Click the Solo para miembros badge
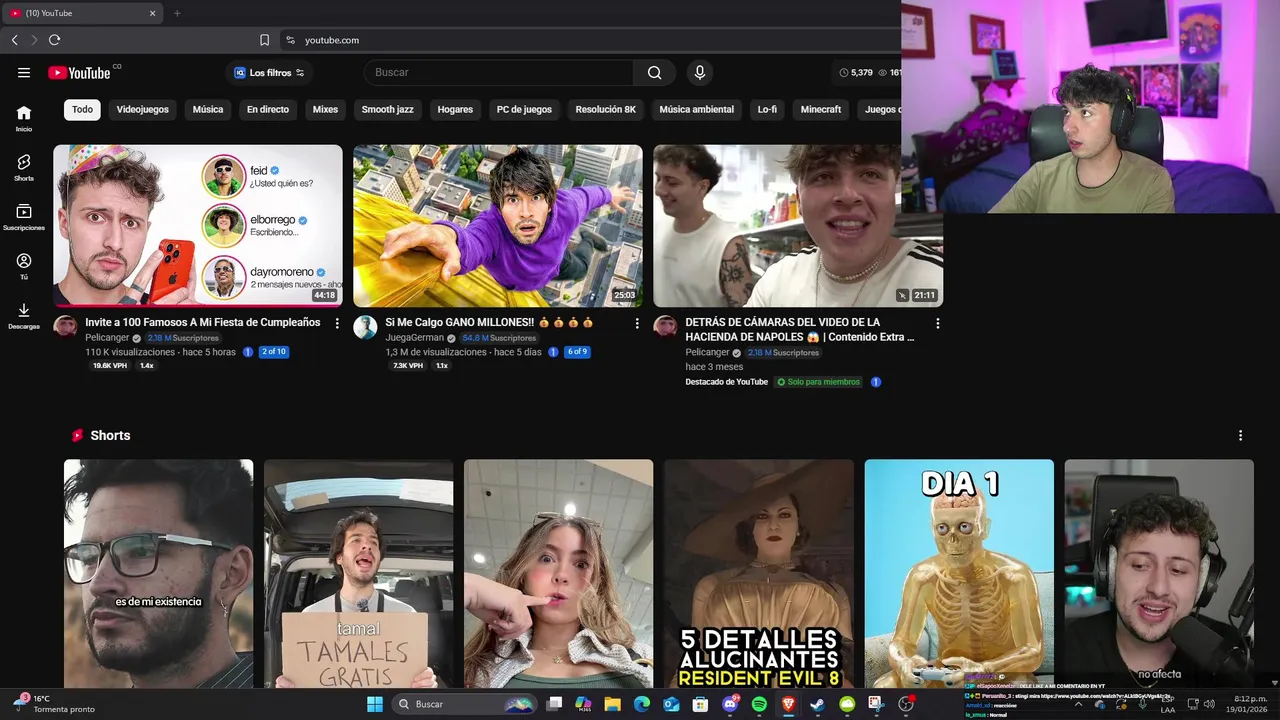This screenshot has height=720, width=1280. tap(818, 382)
